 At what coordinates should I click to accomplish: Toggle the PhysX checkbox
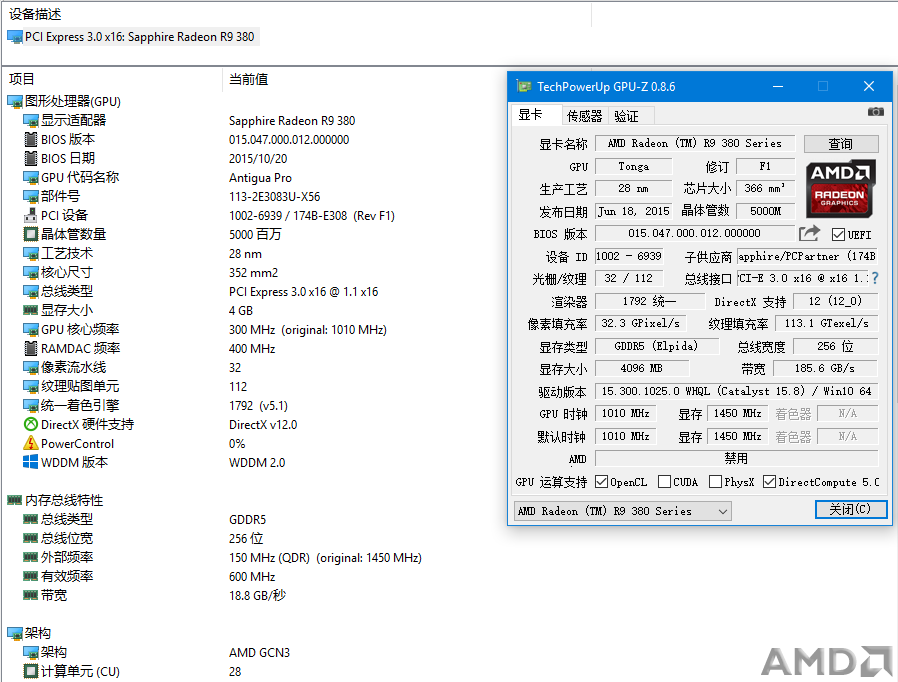pyautogui.click(x=715, y=482)
